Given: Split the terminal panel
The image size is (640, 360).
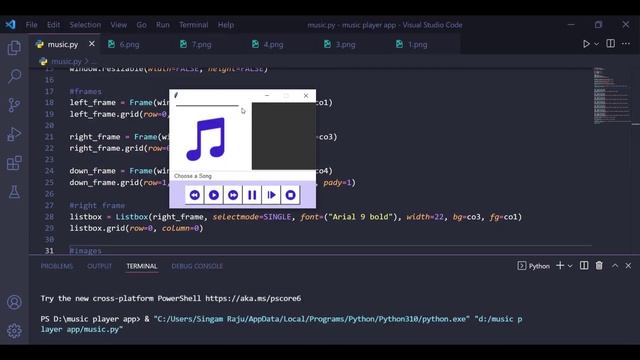Looking at the screenshot, I should [x=584, y=266].
